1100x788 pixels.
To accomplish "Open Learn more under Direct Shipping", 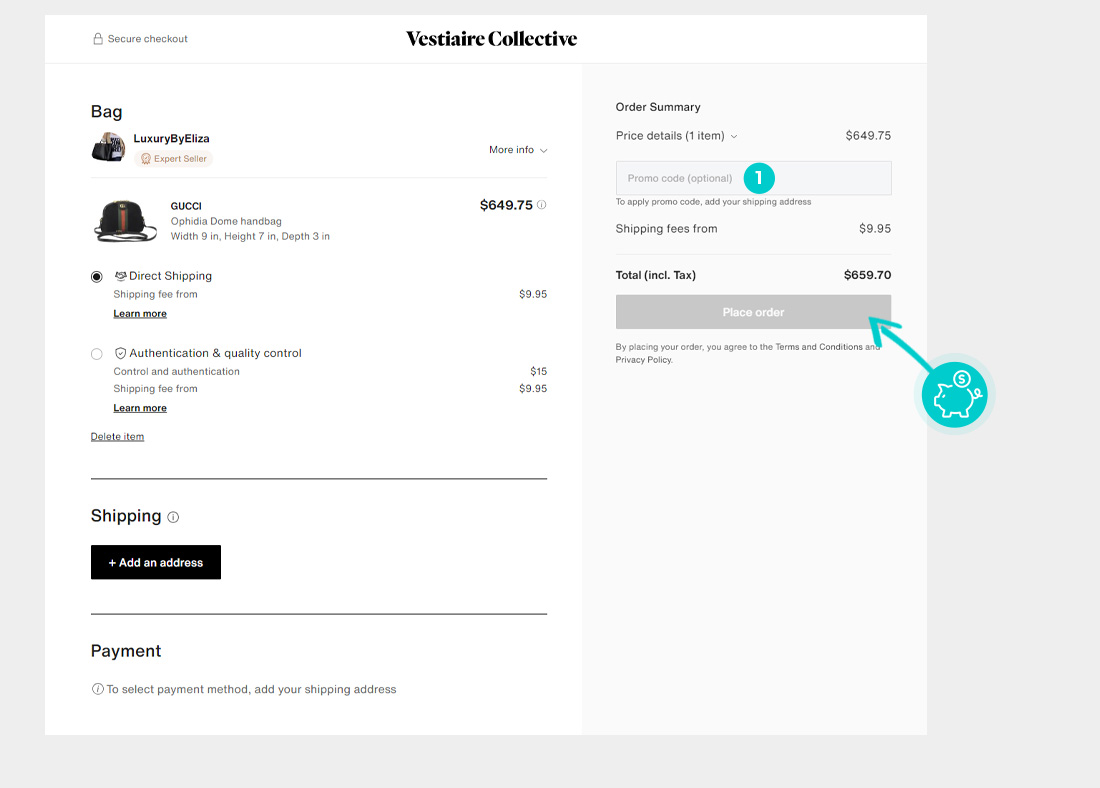I will [x=140, y=314].
